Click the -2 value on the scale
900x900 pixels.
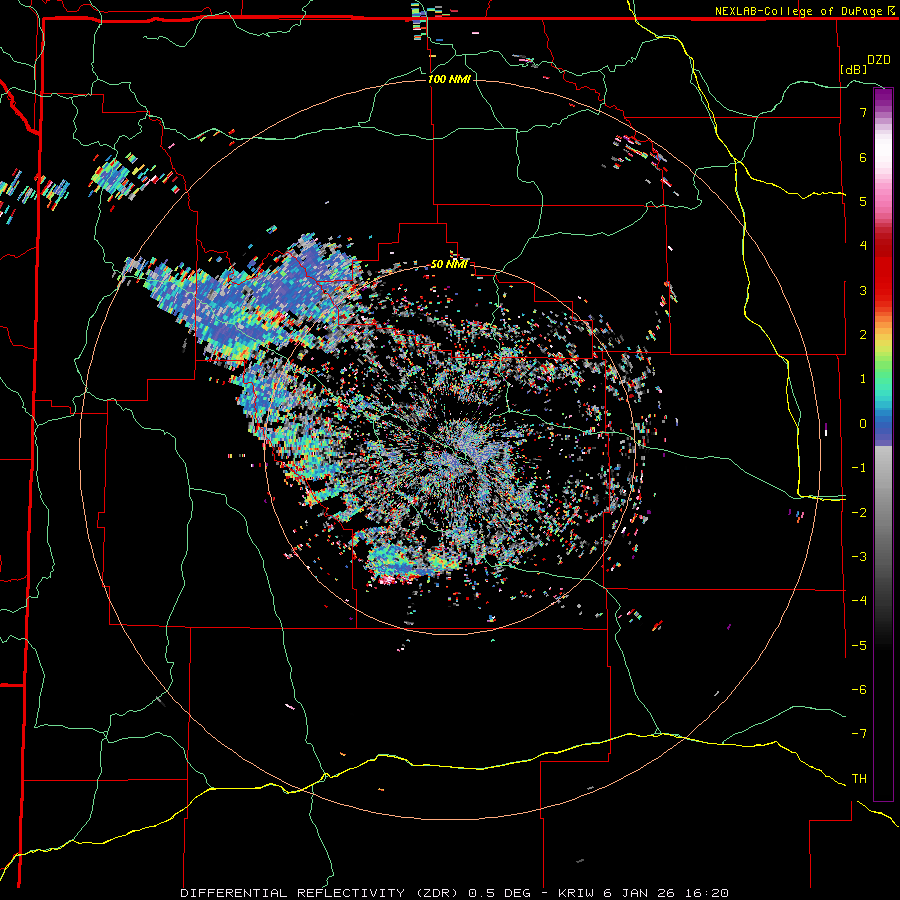coord(859,512)
